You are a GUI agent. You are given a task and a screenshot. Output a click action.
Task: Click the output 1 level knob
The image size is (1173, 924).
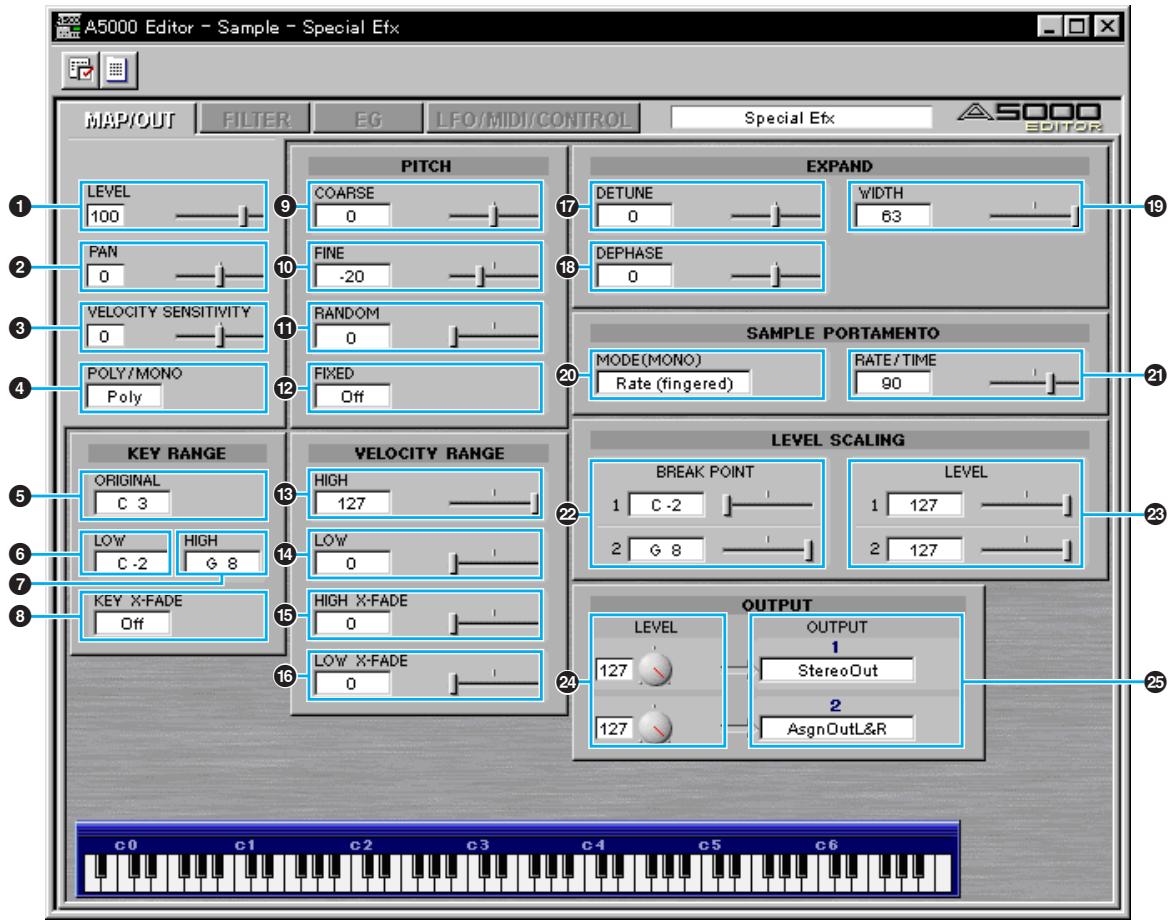(x=655, y=670)
